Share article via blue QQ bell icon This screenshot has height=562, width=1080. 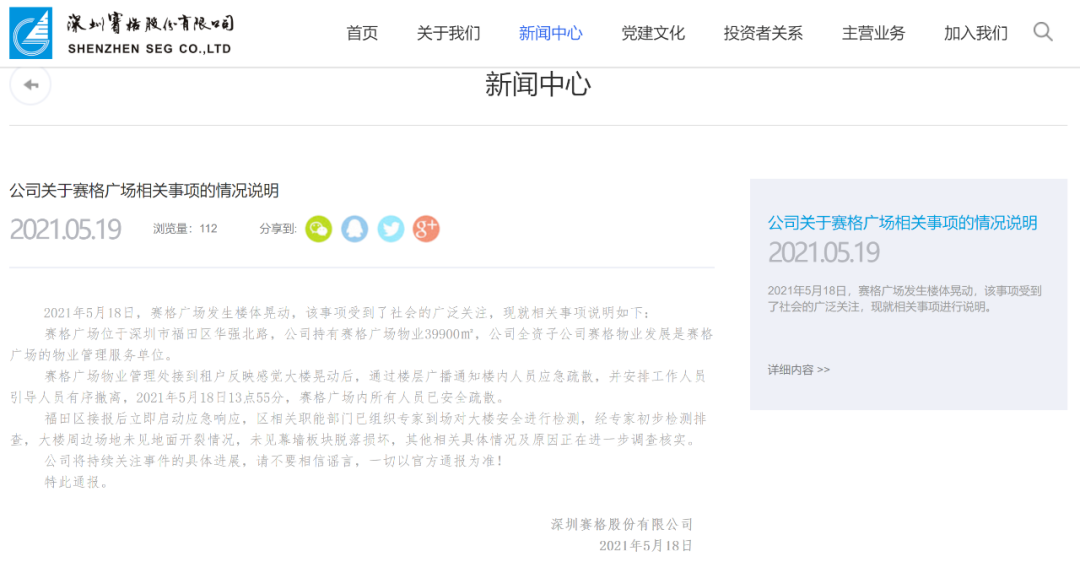pos(355,229)
